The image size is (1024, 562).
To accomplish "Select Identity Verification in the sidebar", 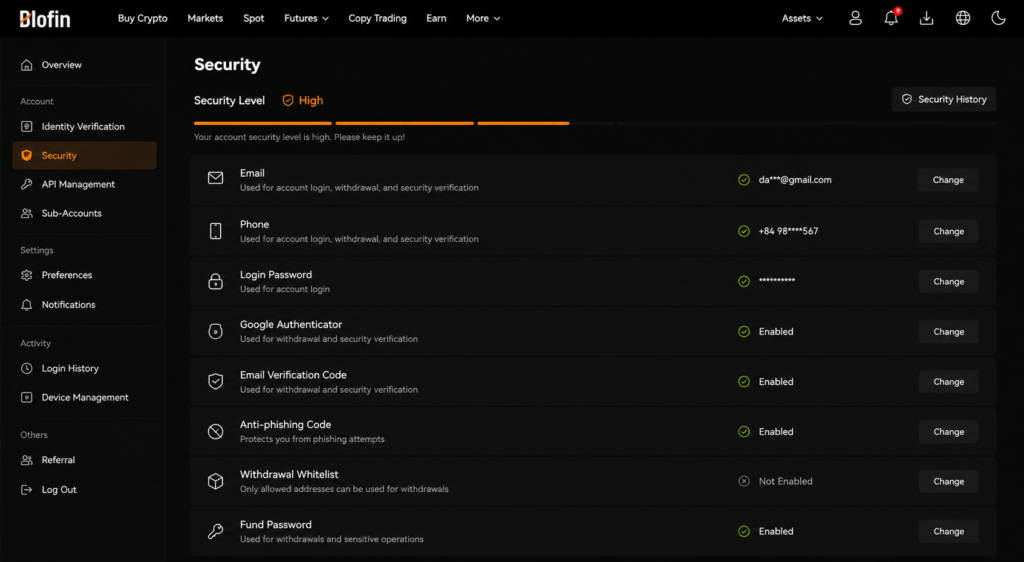I will point(84,127).
